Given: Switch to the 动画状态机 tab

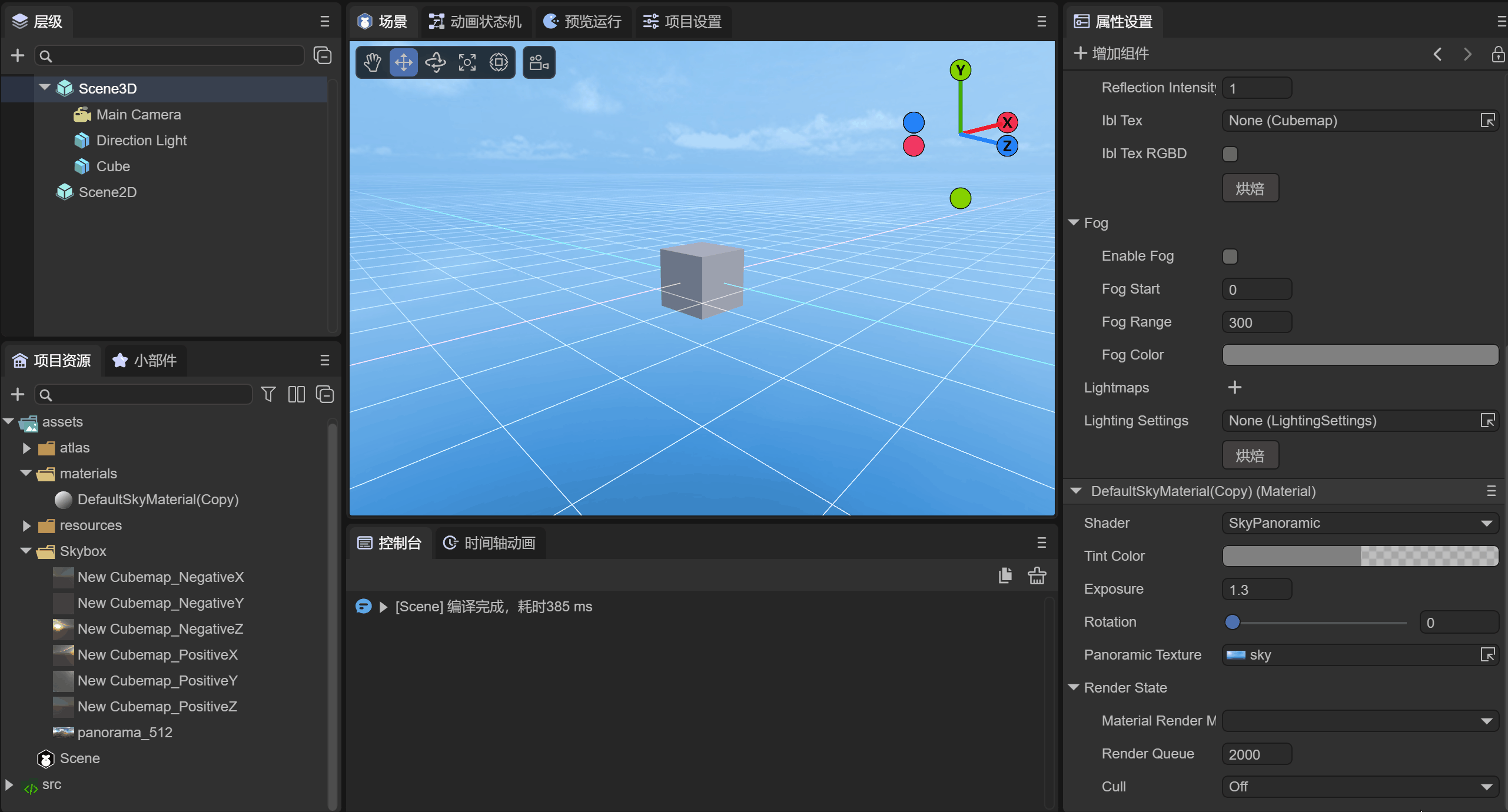Looking at the screenshot, I should [476, 22].
